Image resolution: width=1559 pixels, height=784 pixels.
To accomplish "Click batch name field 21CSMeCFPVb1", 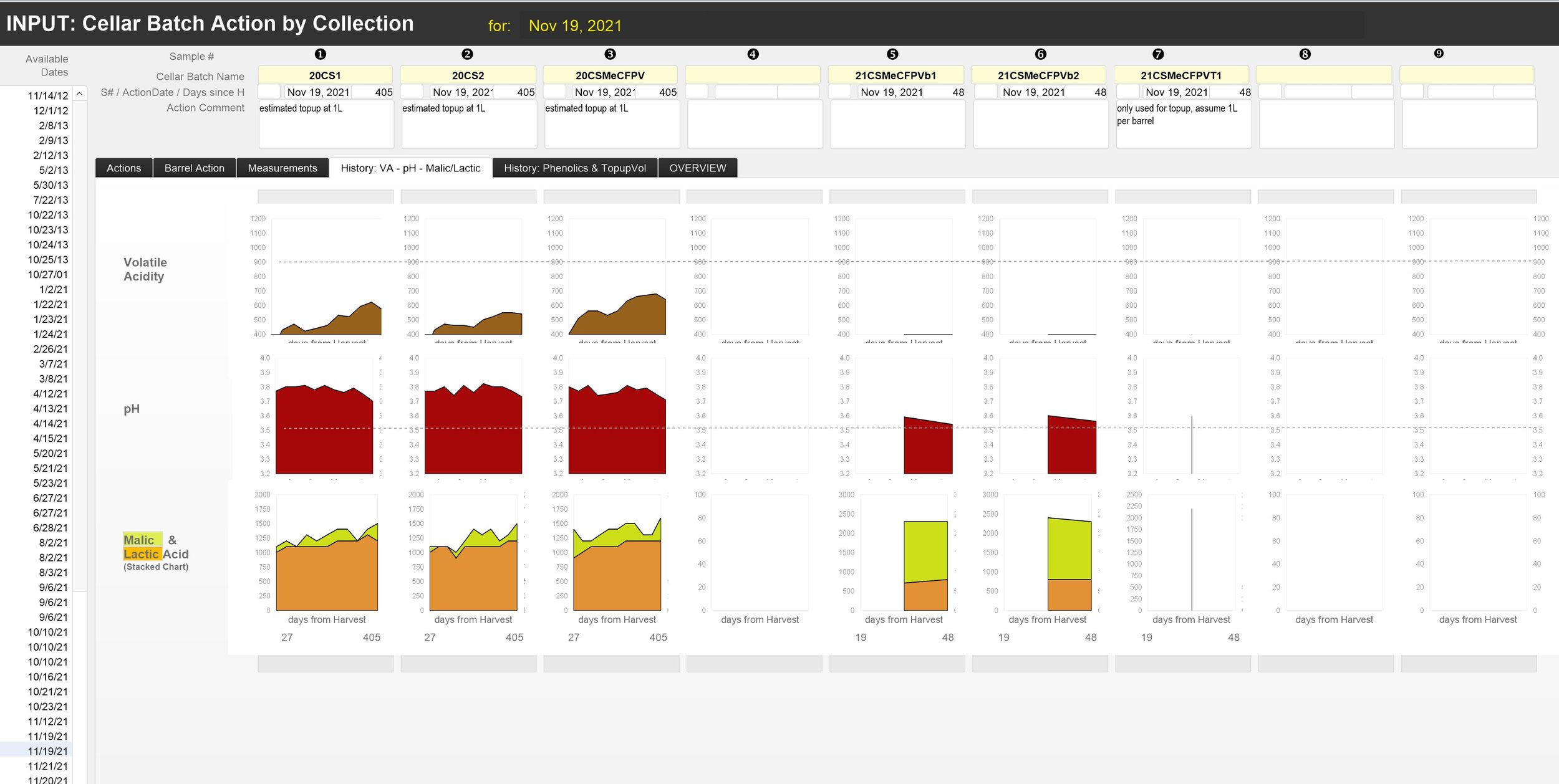I will tap(895, 75).
